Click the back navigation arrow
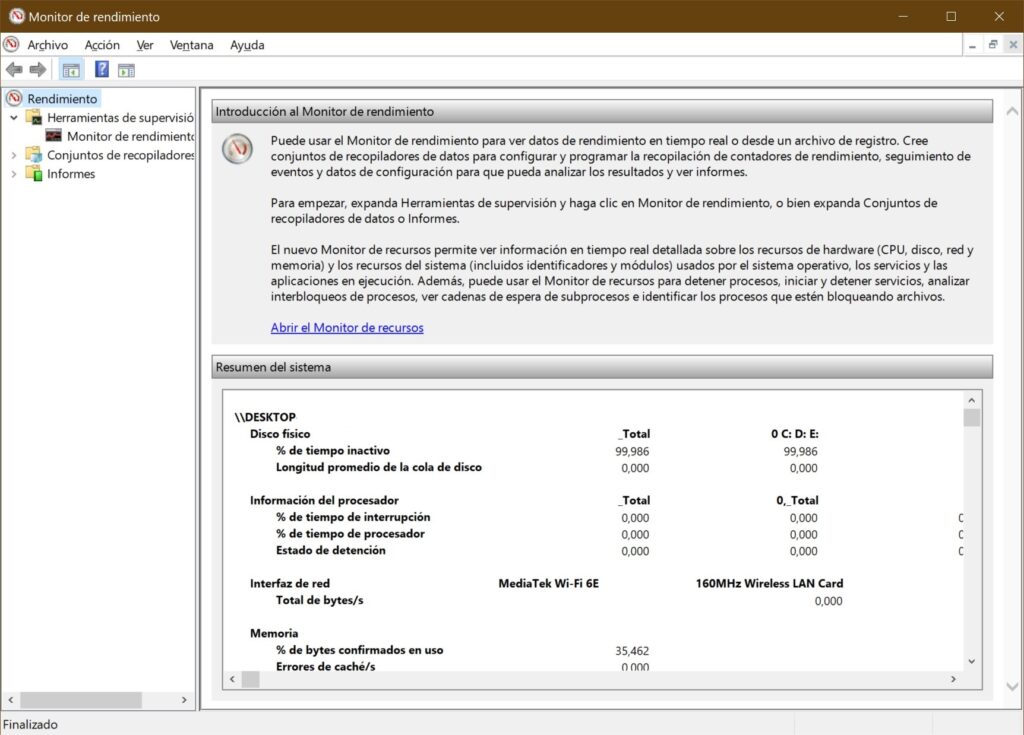 pos(14,69)
